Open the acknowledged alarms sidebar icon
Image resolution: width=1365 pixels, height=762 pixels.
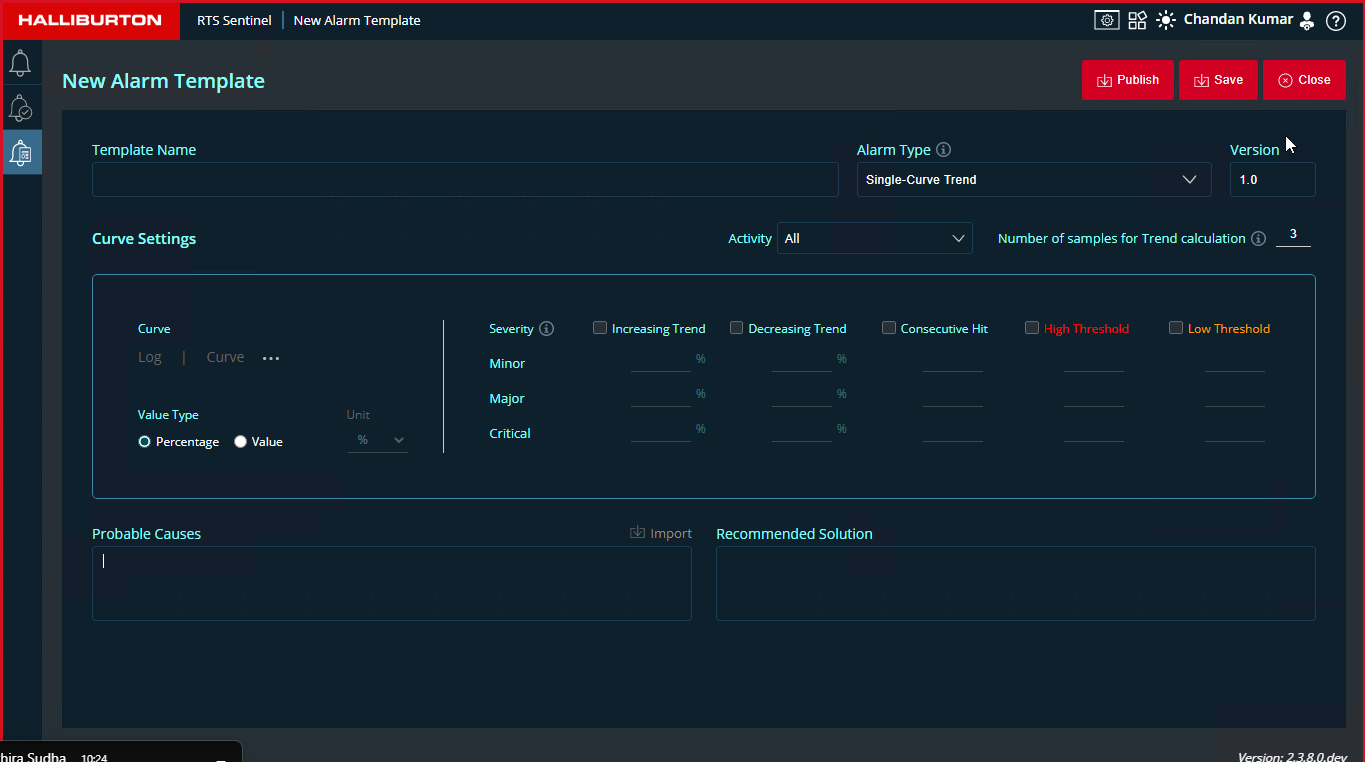click(20, 108)
